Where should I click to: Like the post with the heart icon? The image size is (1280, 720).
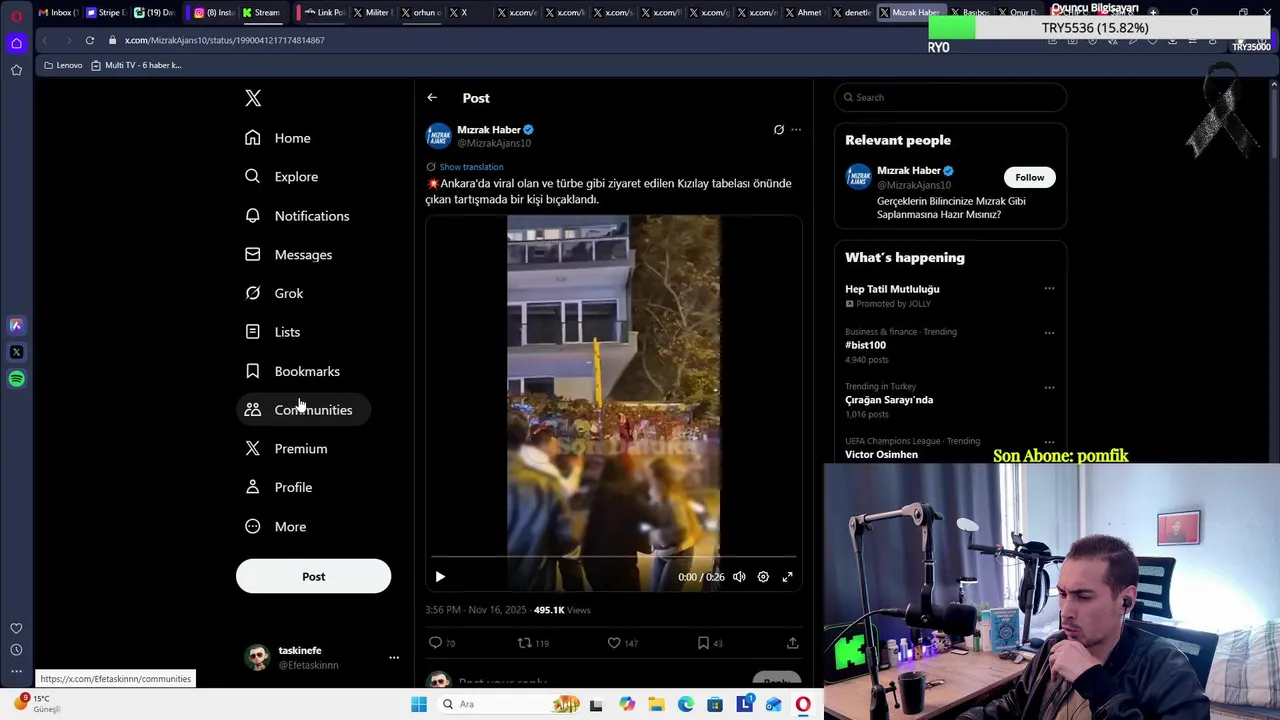(x=614, y=643)
